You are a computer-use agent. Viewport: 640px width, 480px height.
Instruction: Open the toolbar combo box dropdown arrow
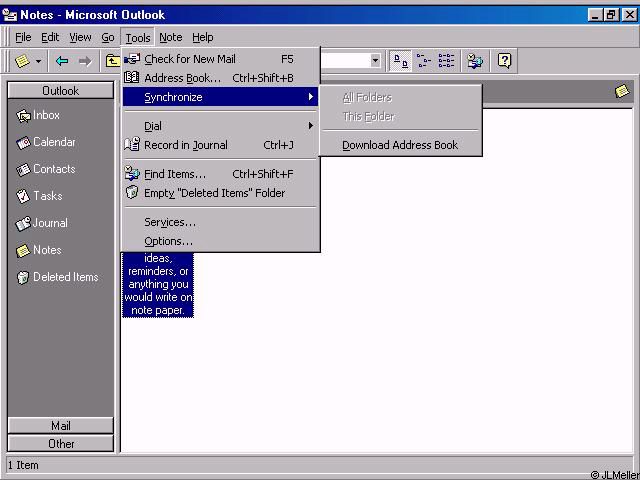click(375, 61)
